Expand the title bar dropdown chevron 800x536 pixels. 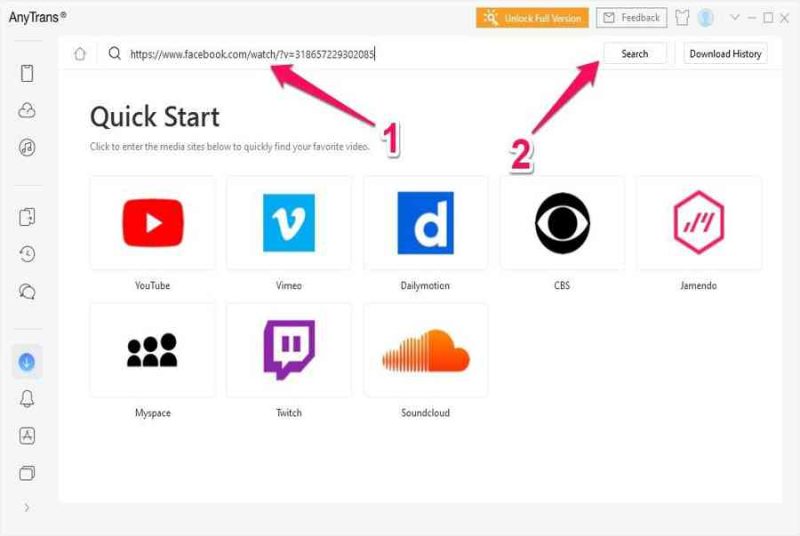[x=734, y=17]
